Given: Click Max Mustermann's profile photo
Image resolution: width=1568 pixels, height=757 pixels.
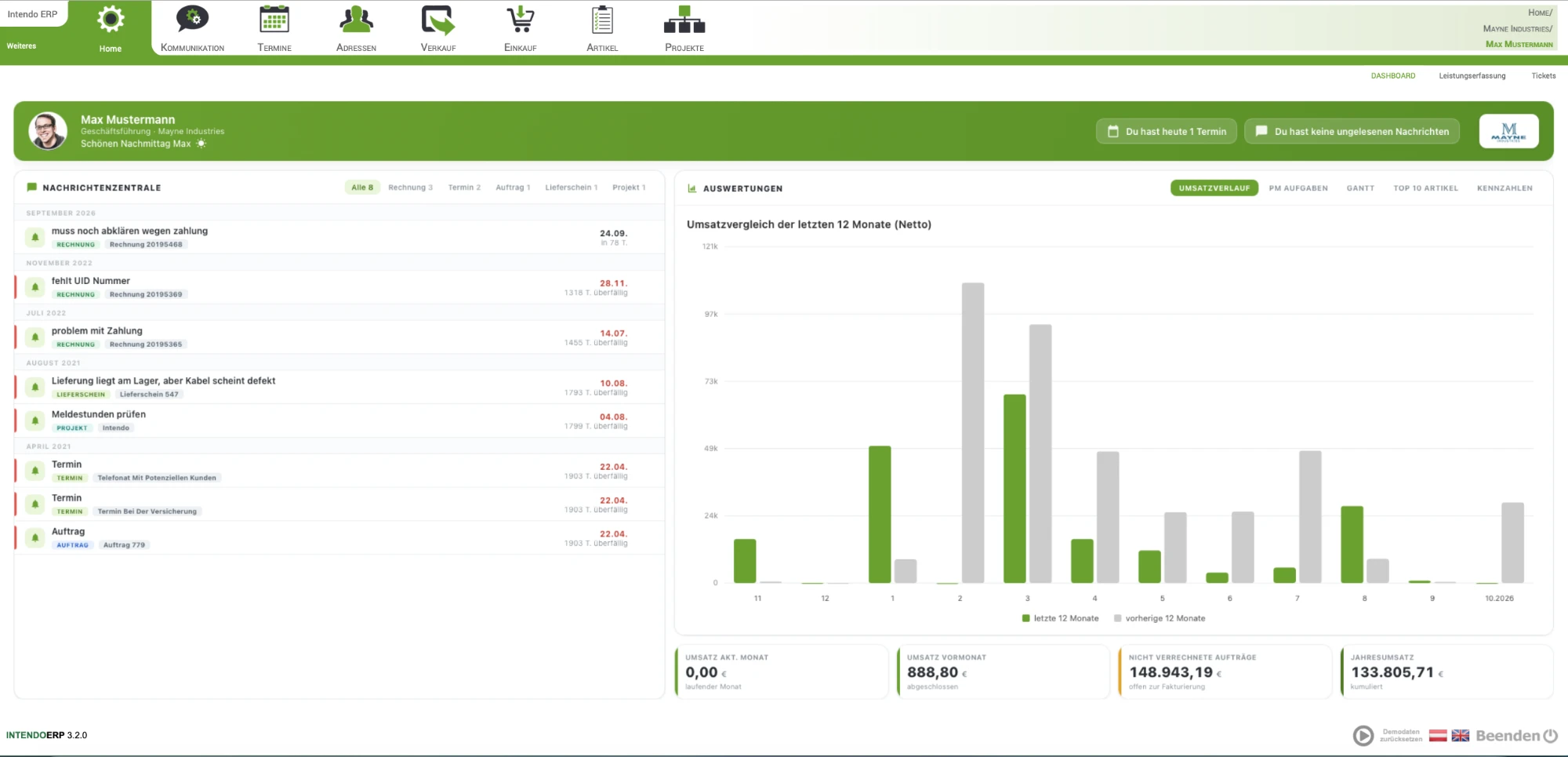Looking at the screenshot, I should tap(48, 131).
